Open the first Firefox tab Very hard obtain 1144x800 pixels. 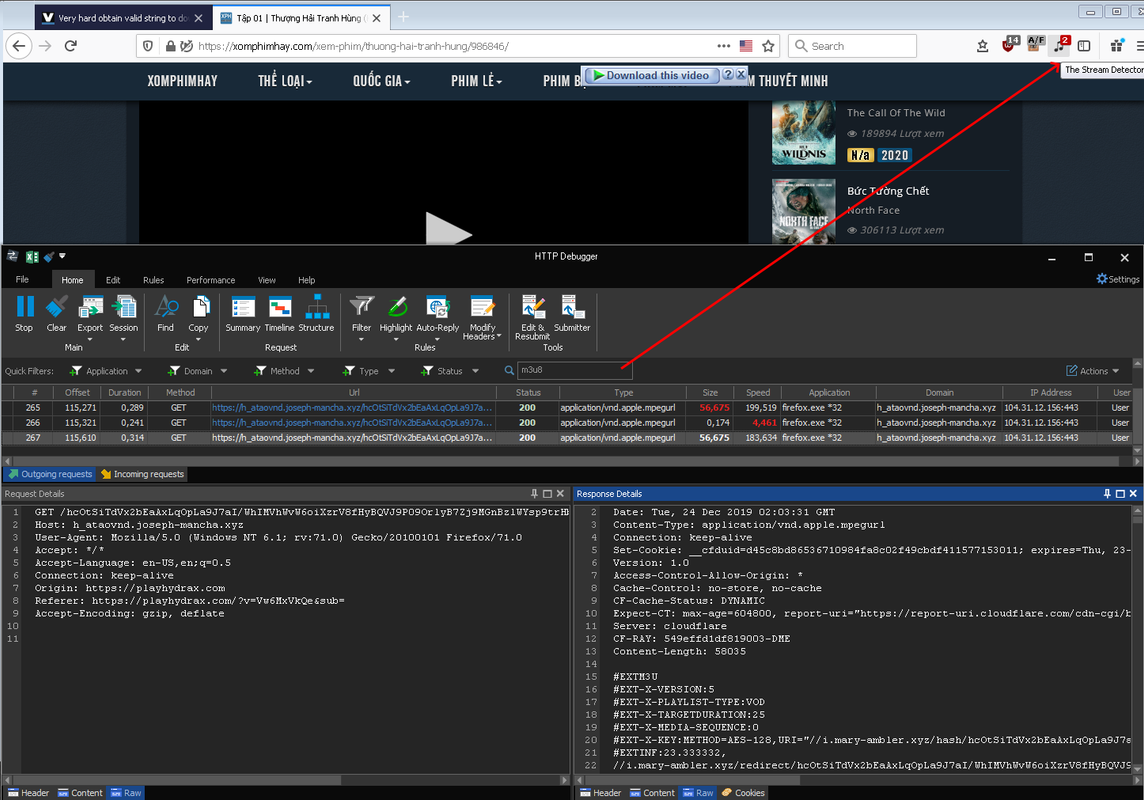point(122,18)
